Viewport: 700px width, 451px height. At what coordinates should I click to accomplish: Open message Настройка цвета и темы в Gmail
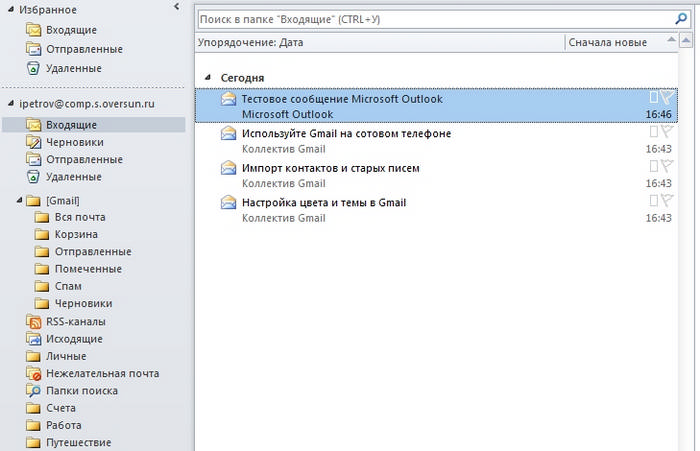coord(436,210)
